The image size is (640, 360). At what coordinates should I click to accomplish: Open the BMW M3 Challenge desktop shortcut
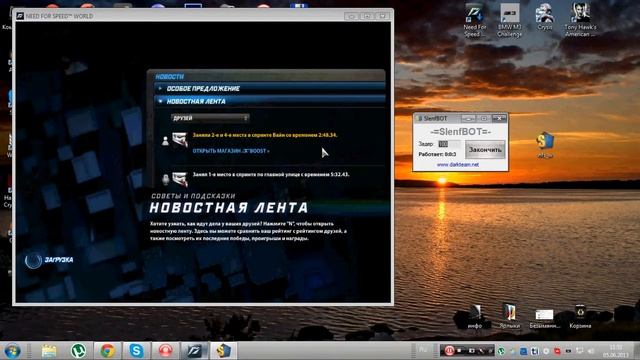click(x=509, y=20)
